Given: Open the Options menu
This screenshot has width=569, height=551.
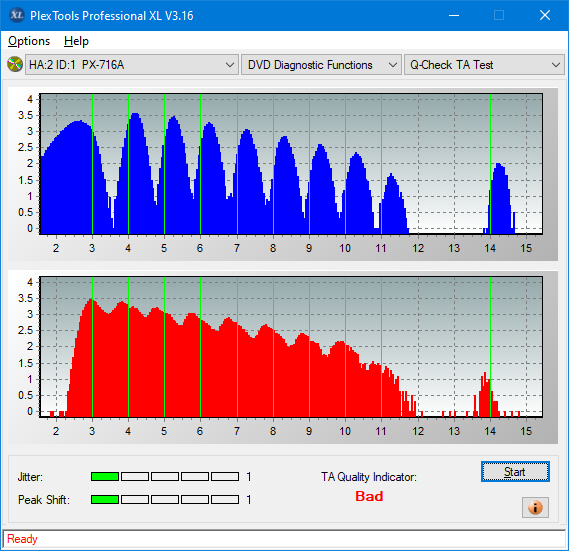Looking at the screenshot, I should [x=29, y=41].
